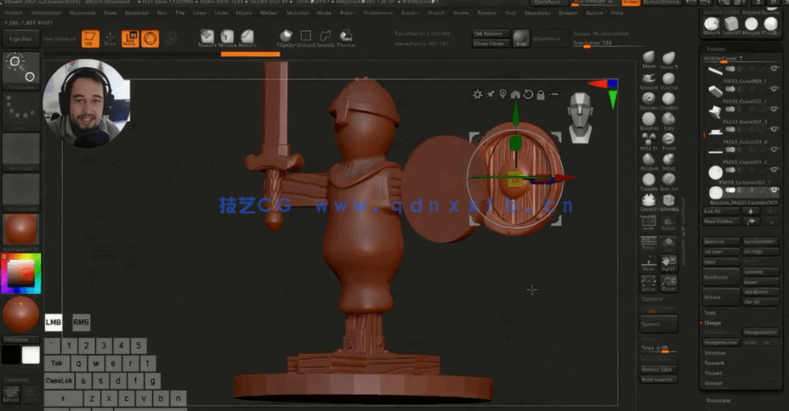Viewport: 789px width, 411px height.
Task: Select the ZModeler brush
Action: tap(669, 202)
